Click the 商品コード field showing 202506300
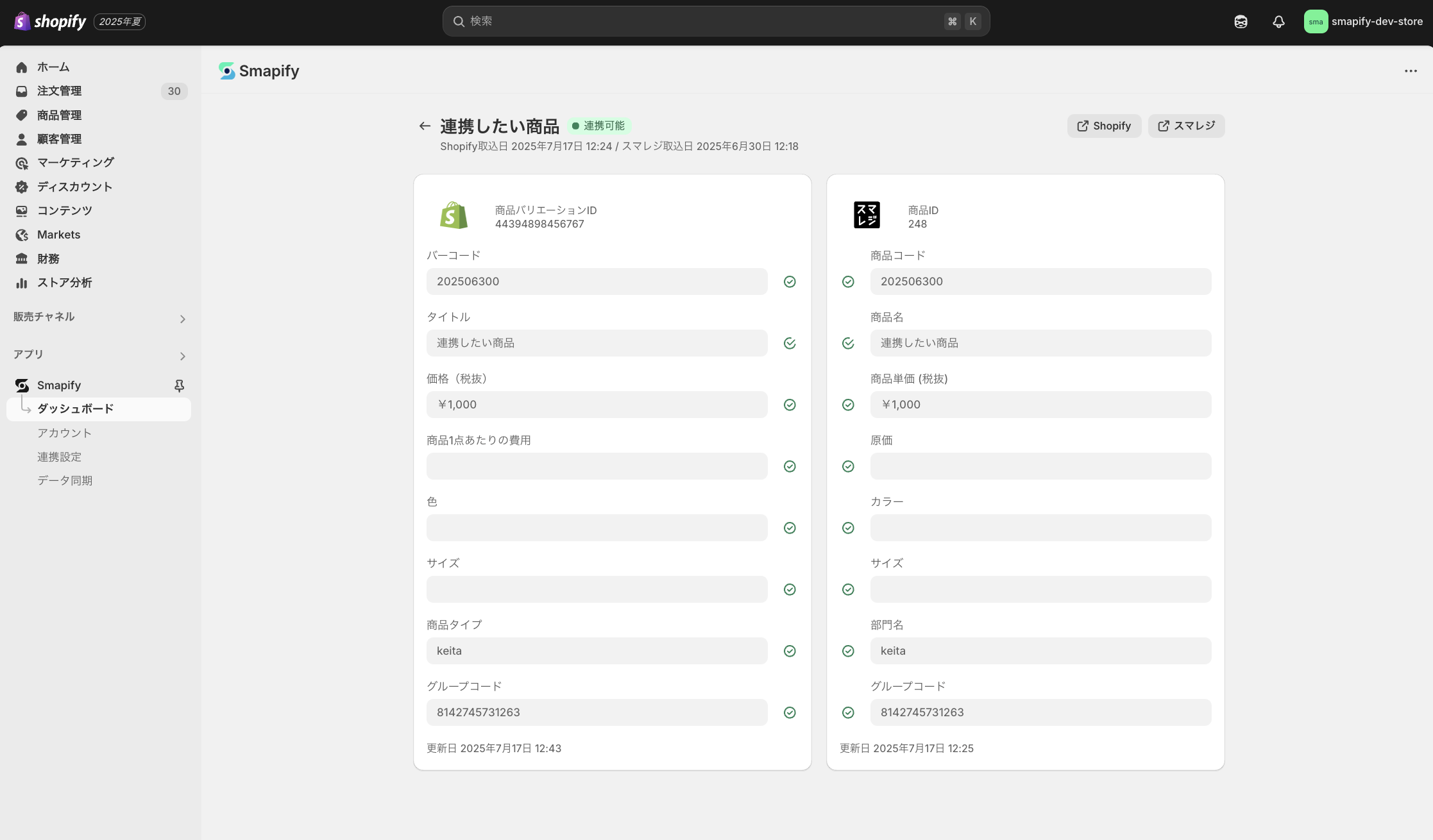The image size is (1433, 840). [1040, 281]
